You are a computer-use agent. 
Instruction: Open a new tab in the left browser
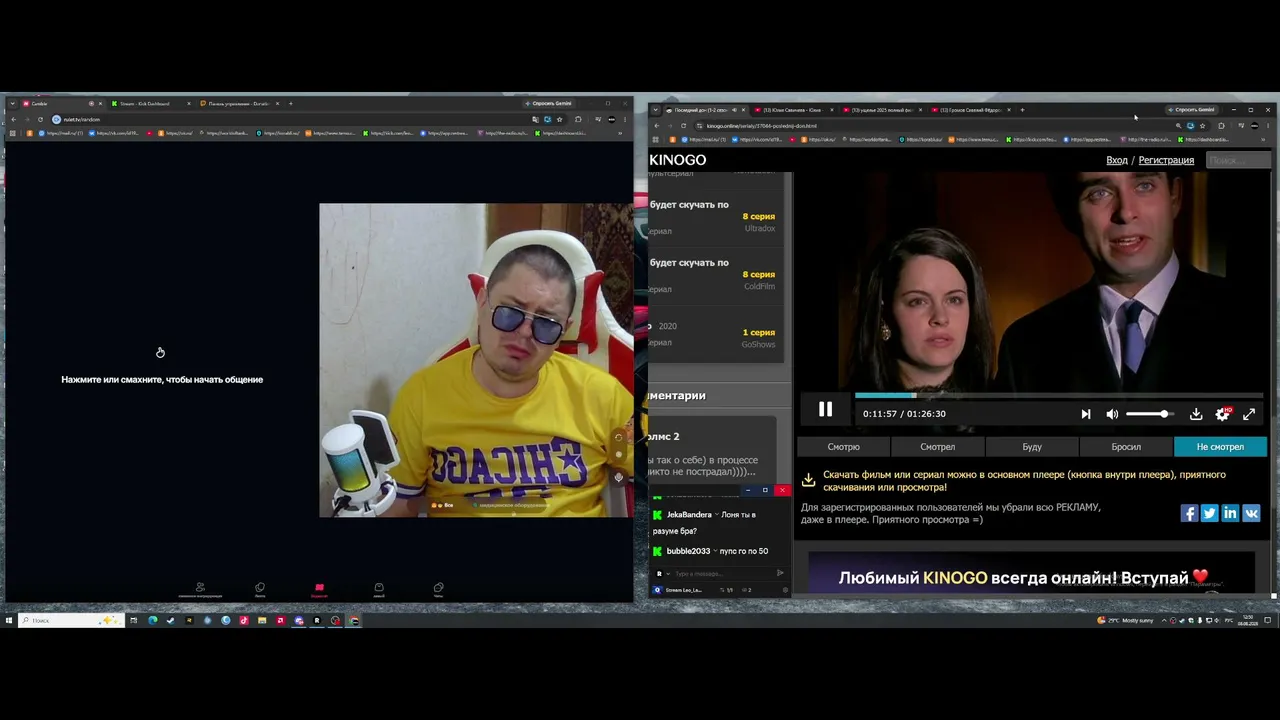[x=291, y=104]
